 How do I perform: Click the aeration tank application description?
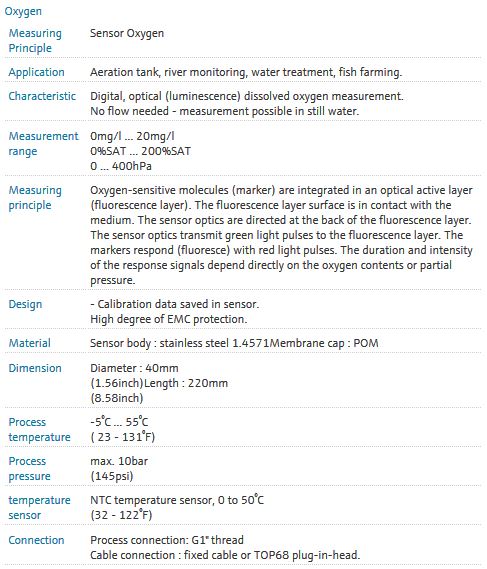246,72
